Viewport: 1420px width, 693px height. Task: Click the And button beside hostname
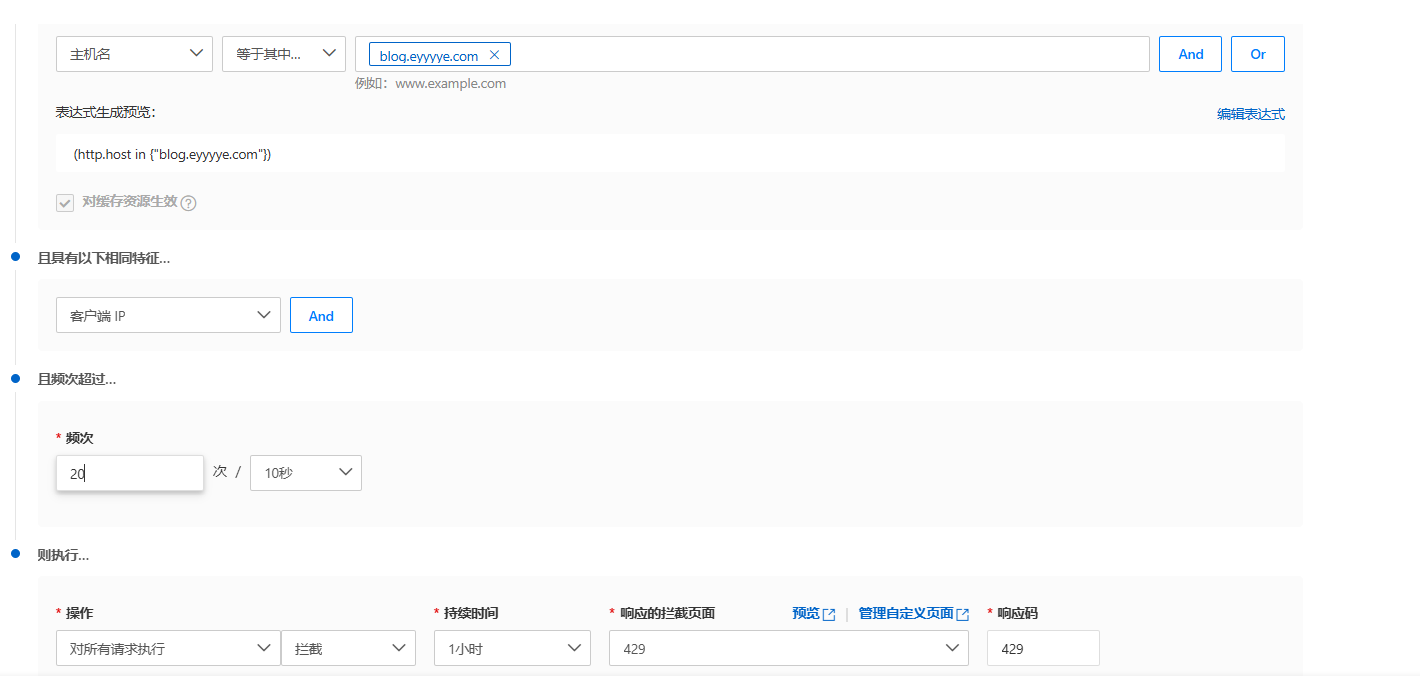[x=1190, y=54]
